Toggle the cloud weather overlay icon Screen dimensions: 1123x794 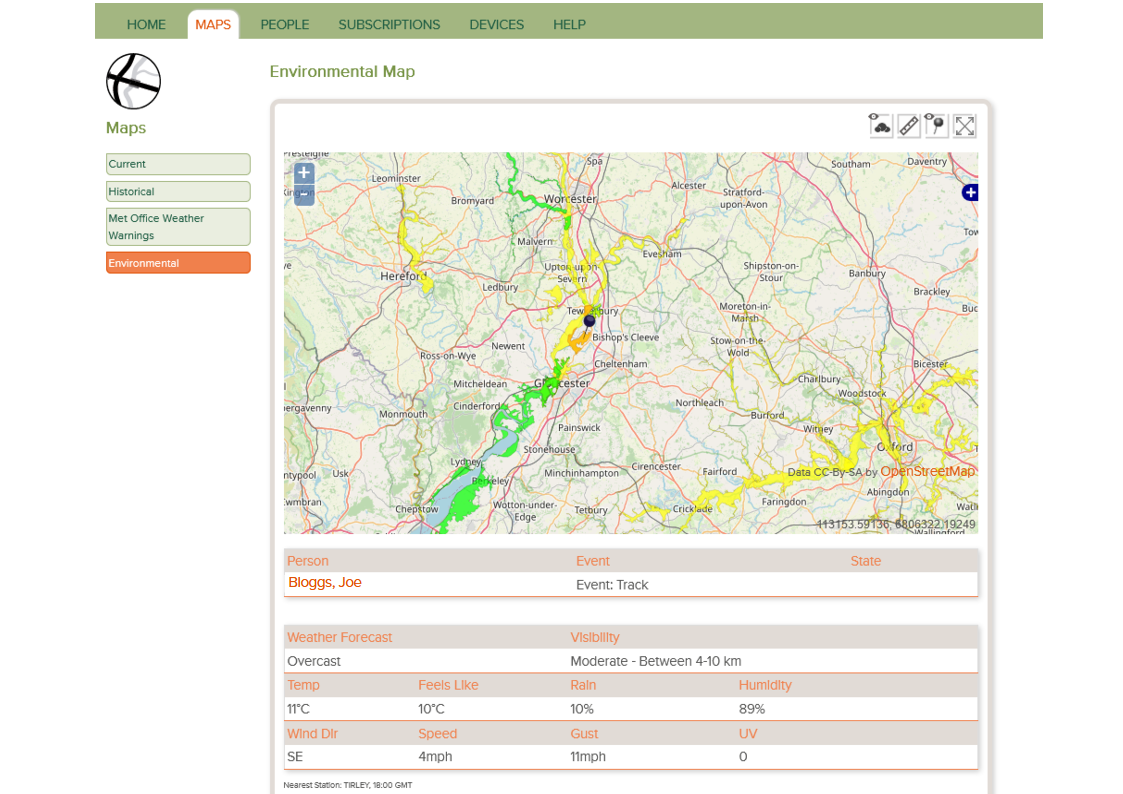point(881,127)
